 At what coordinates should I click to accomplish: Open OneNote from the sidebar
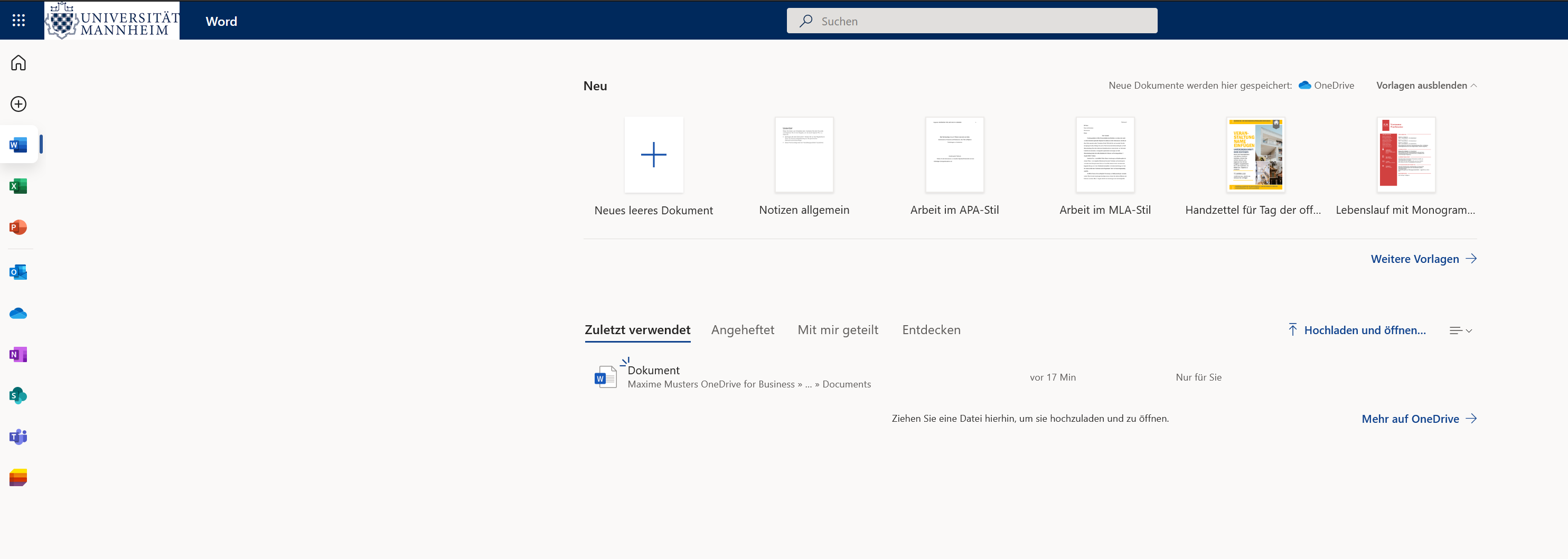(x=18, y=355)
